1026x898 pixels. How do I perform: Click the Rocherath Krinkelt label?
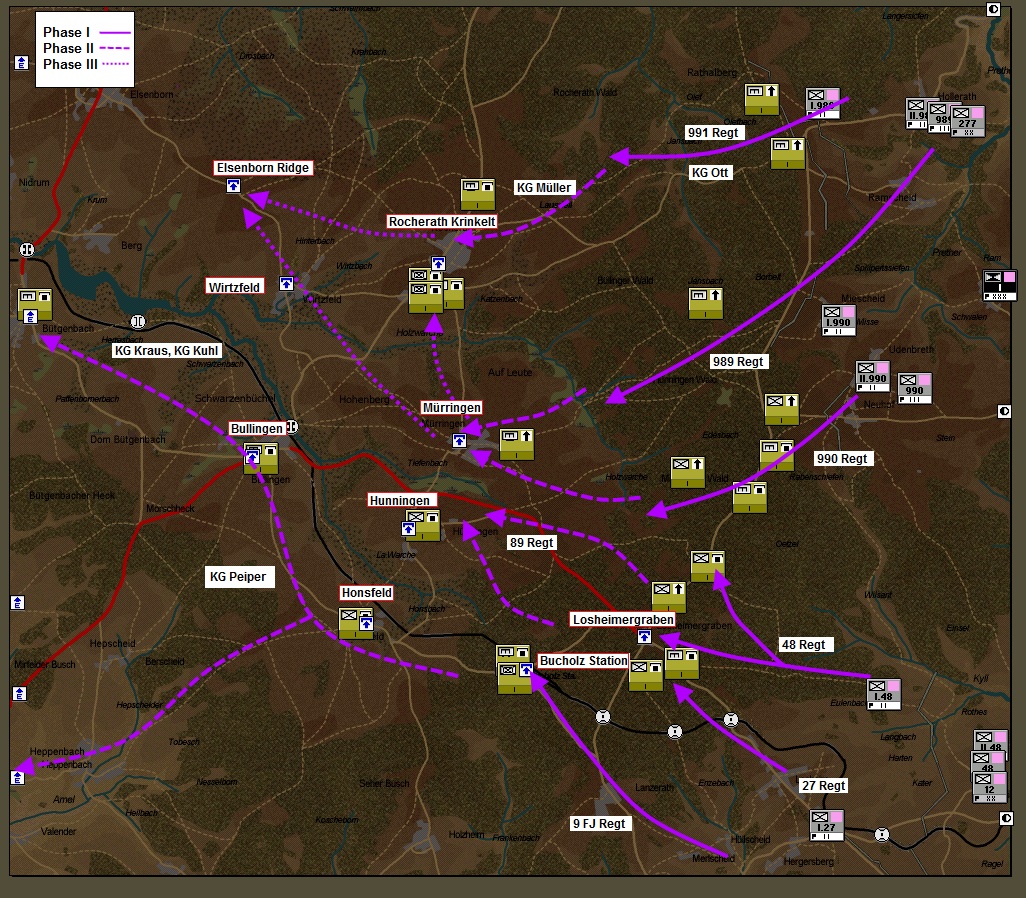tap(442, 222)
